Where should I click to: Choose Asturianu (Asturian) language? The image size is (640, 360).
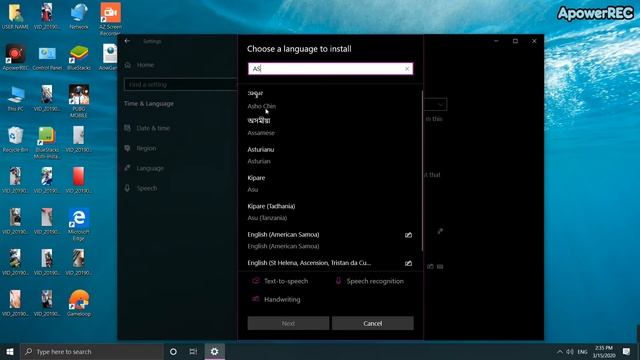coord(330,155)
